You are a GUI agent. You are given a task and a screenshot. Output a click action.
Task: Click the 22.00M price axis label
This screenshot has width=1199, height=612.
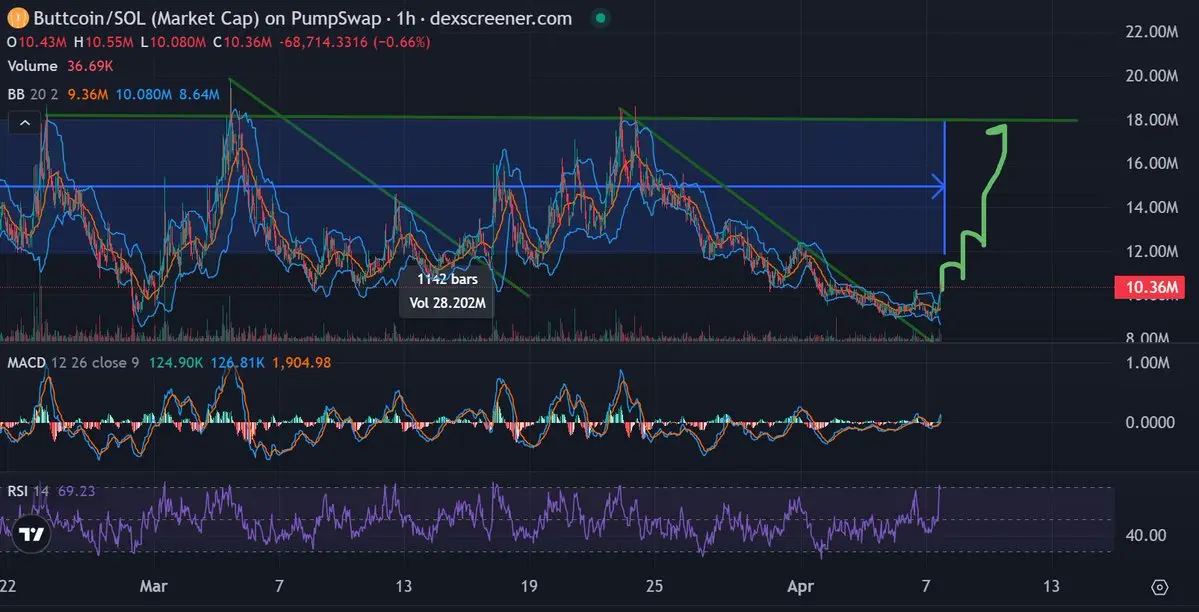tap(1151, 31)
